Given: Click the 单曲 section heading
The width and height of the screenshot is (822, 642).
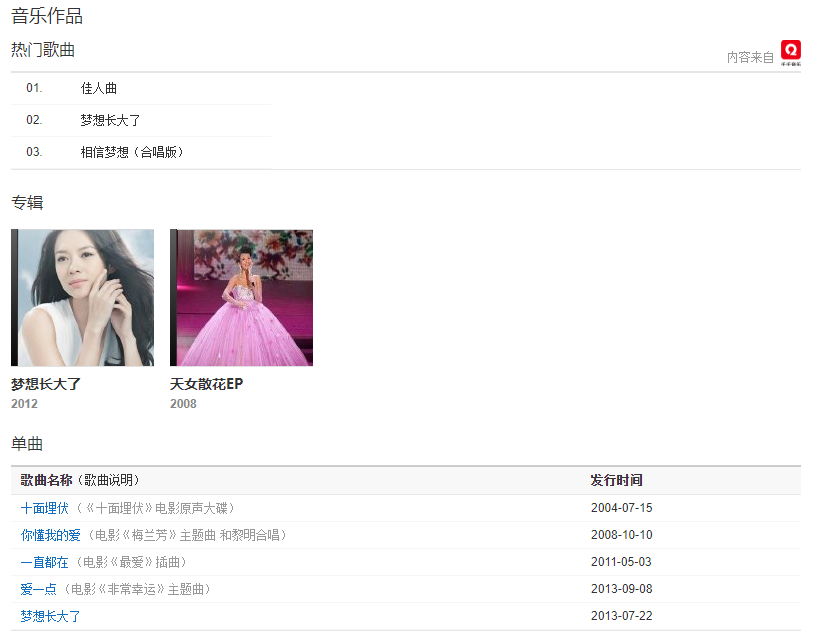Looking at the screenshot, I should tap(27, 443).
